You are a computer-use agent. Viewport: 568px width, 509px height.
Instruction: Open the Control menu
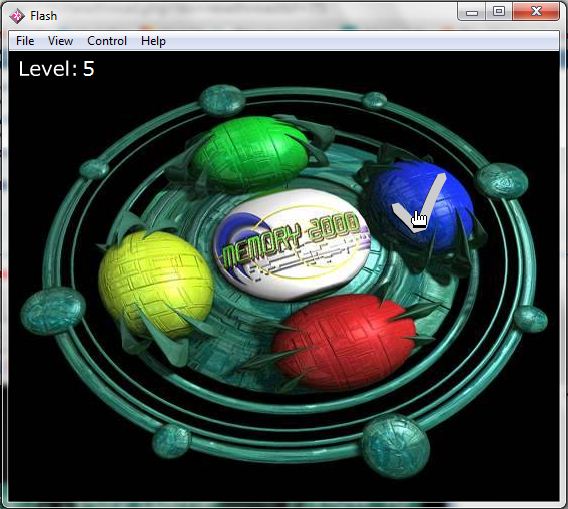click(x=107, y=41)
